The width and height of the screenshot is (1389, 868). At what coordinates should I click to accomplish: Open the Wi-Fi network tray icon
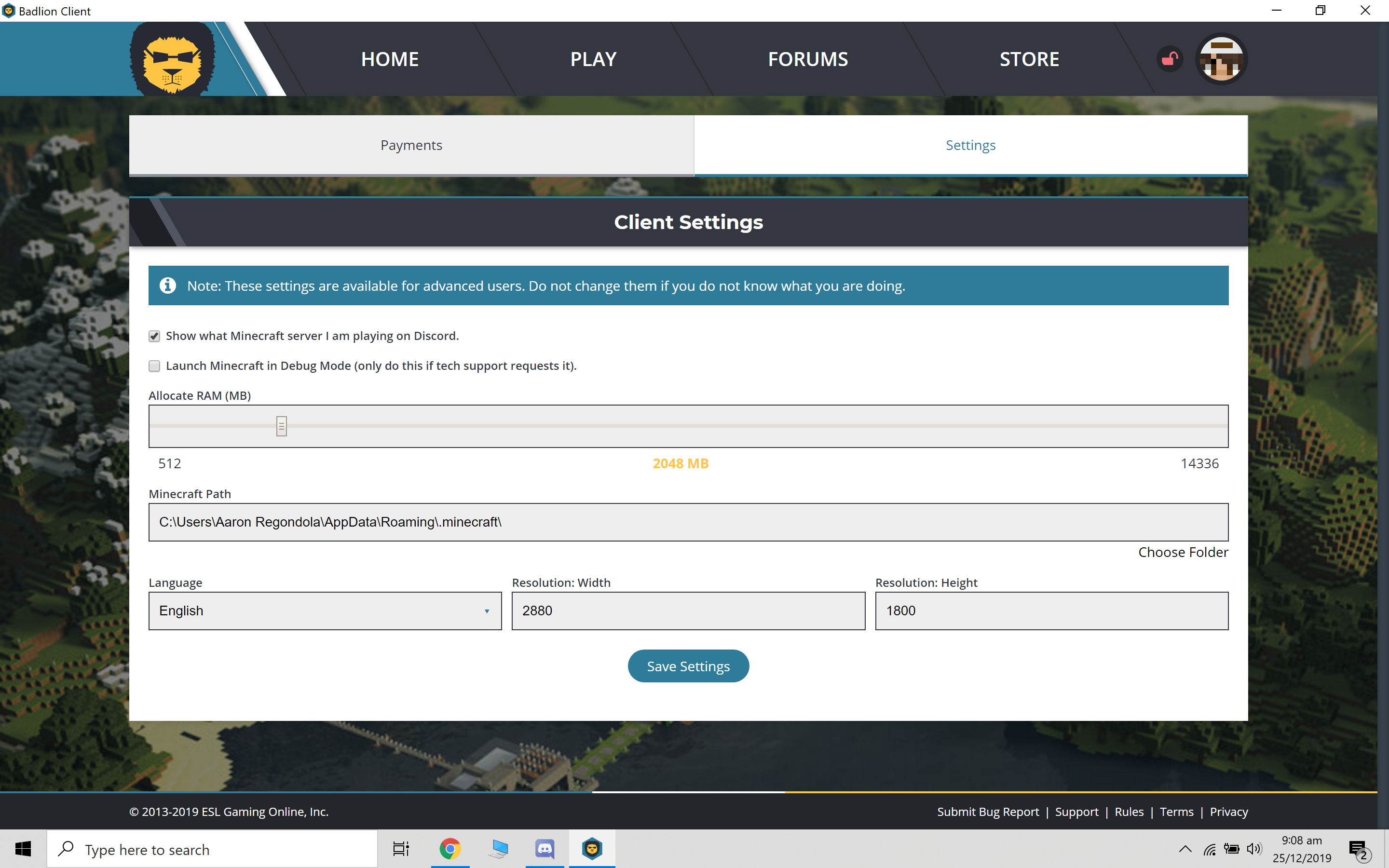(x=1210, y=849)
